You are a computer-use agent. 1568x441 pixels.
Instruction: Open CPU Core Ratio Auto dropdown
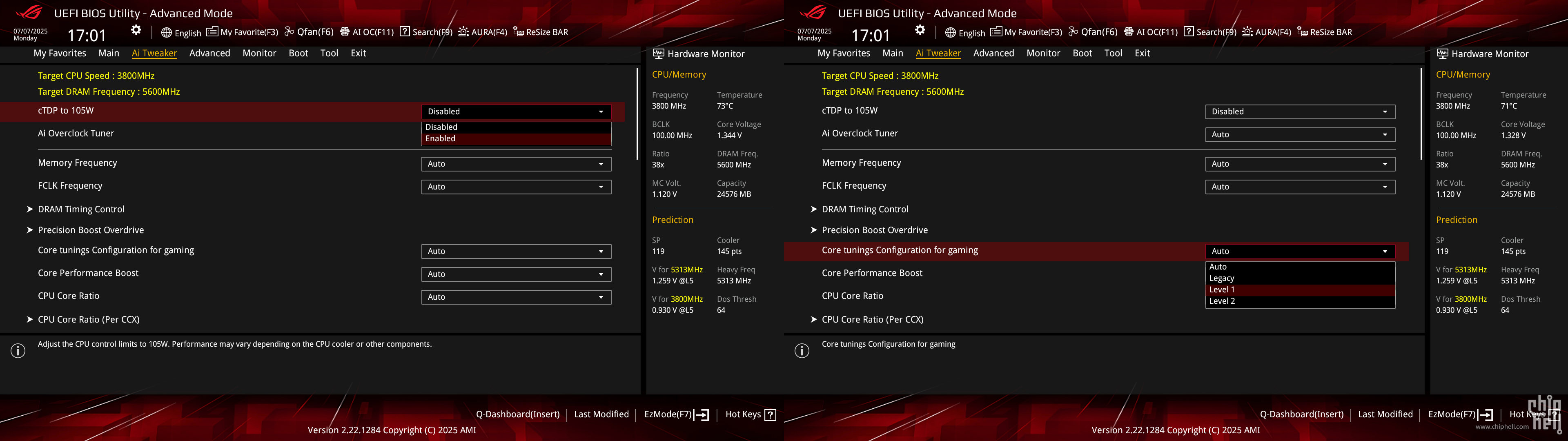pos(516,297)
